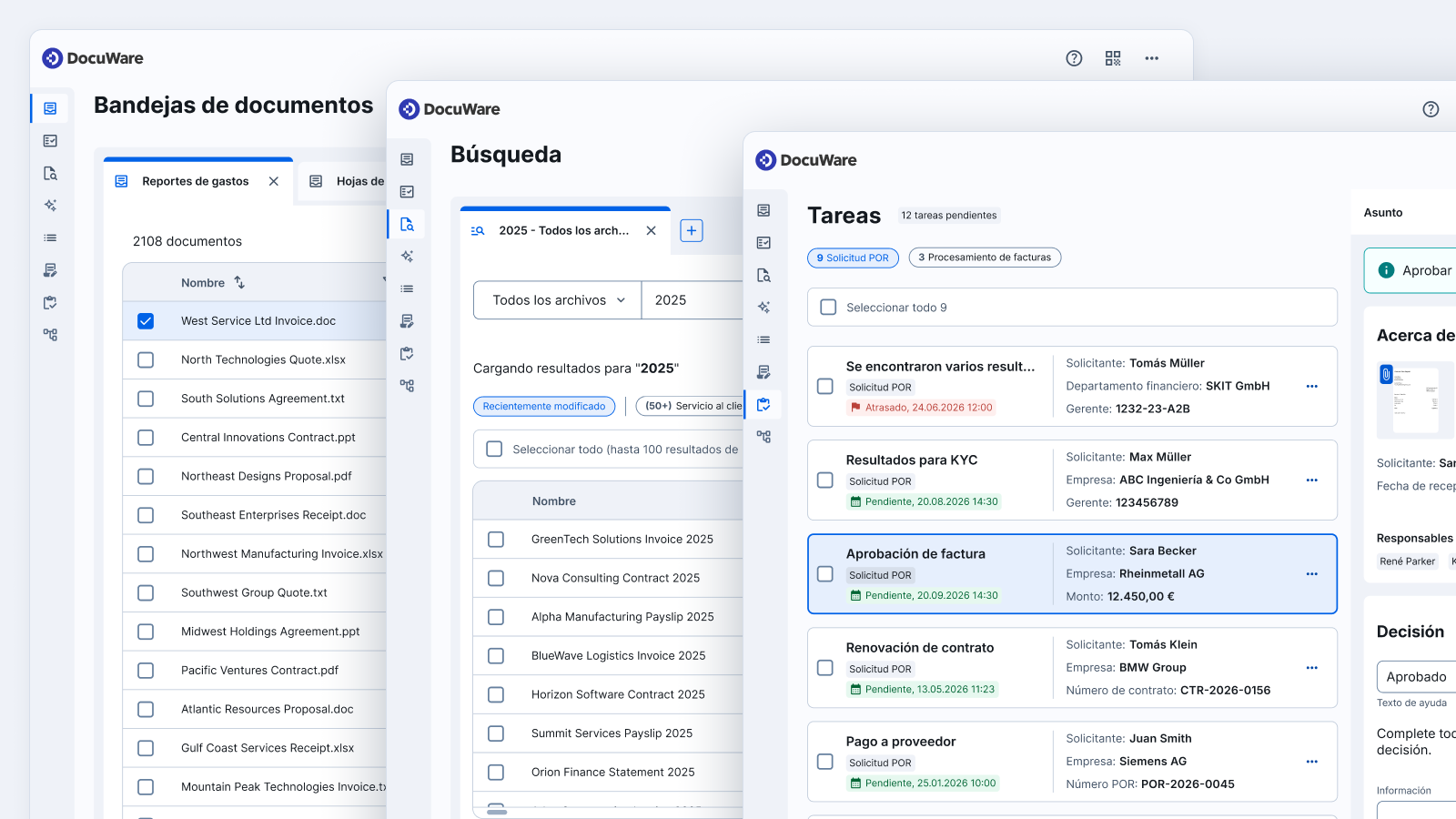The height and width of the screenshot is (819, 1456).
Task: Filter tasks by 9 Solicitud POR
Action: coord(853,258)
